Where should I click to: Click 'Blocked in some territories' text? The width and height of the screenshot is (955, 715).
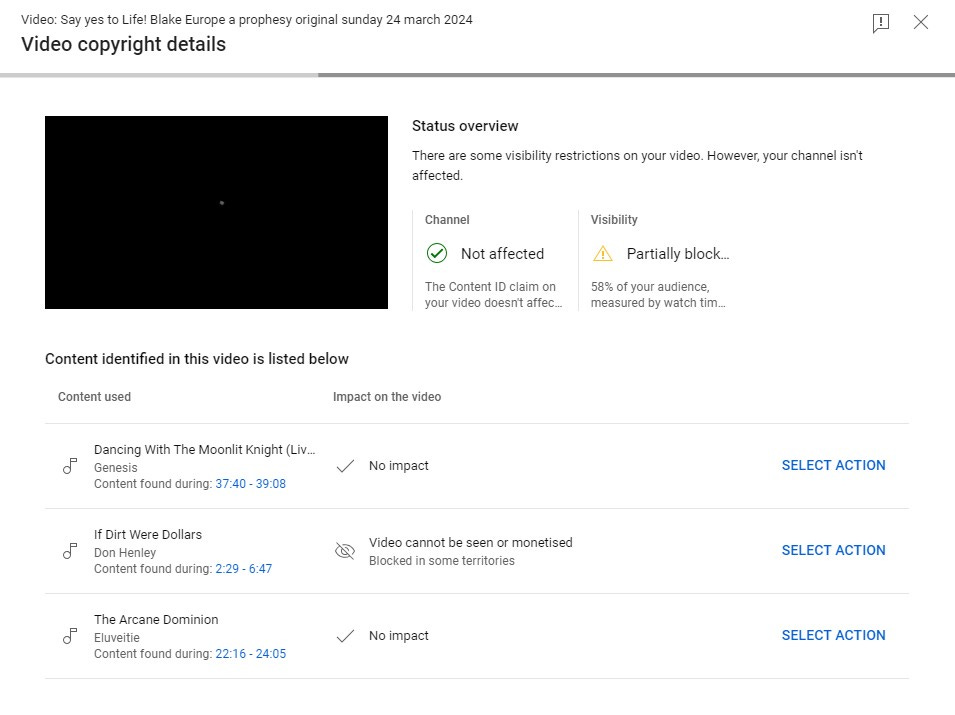pos(442,561)
